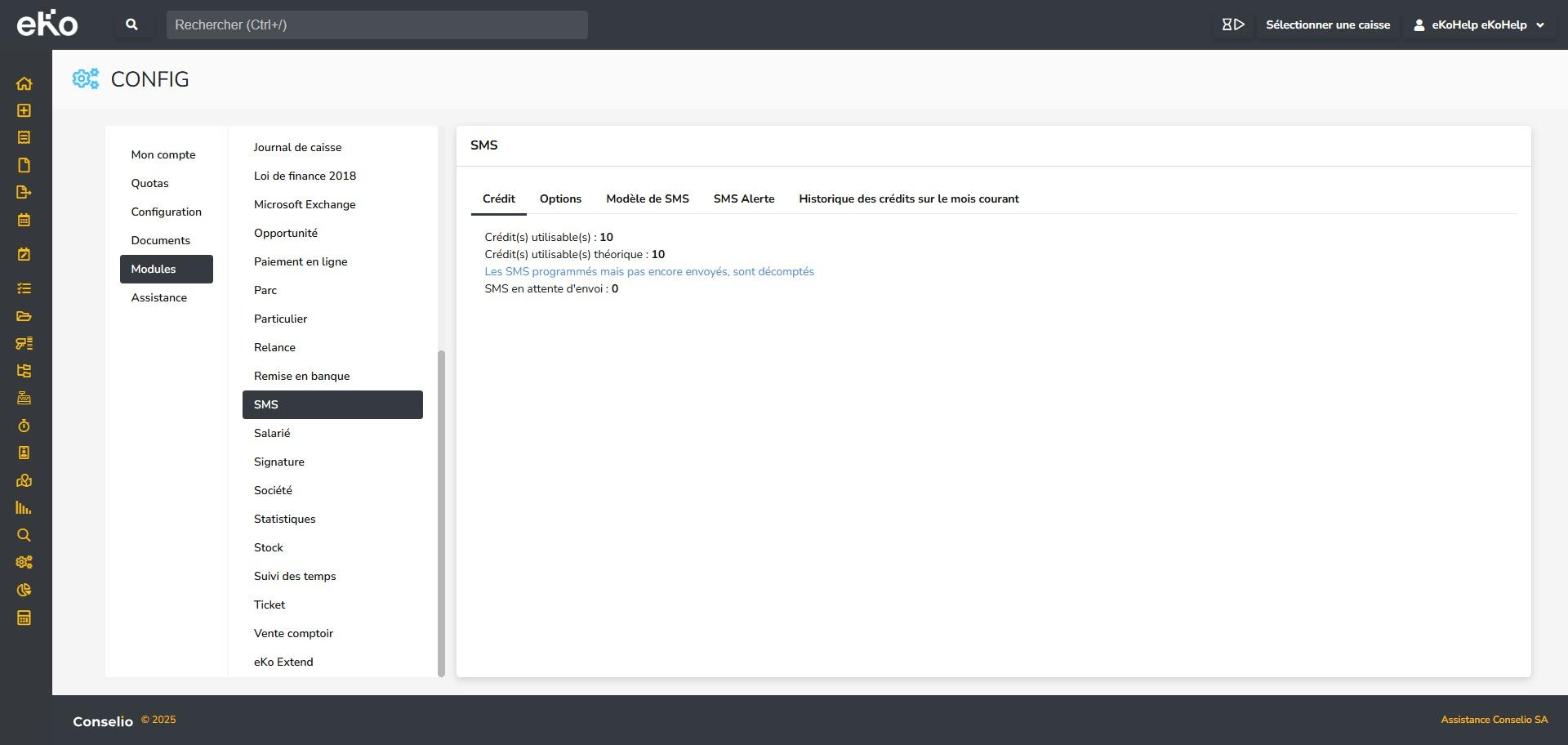Click the hourglass play timer icon
1568x745 pixels.
coord(1232,25)
